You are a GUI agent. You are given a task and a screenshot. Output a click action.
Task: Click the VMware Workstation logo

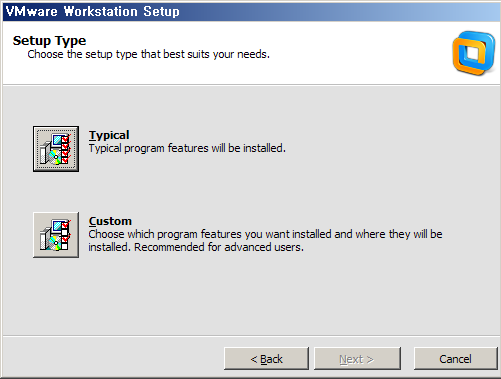click(x=474, y=53)
